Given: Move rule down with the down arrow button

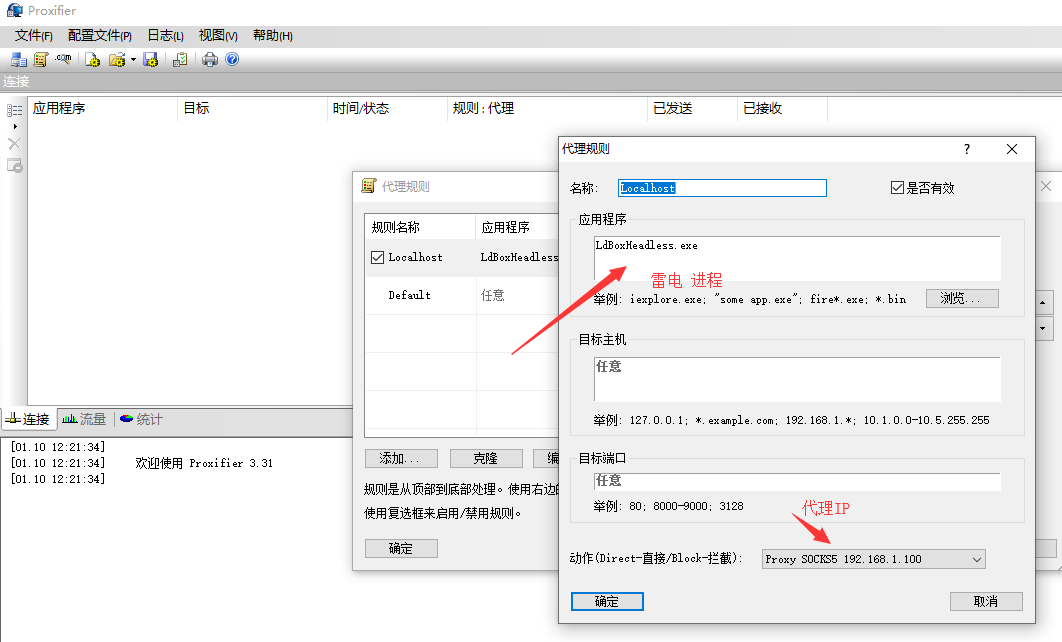Looking at the screenshot, I should 1043,328.
